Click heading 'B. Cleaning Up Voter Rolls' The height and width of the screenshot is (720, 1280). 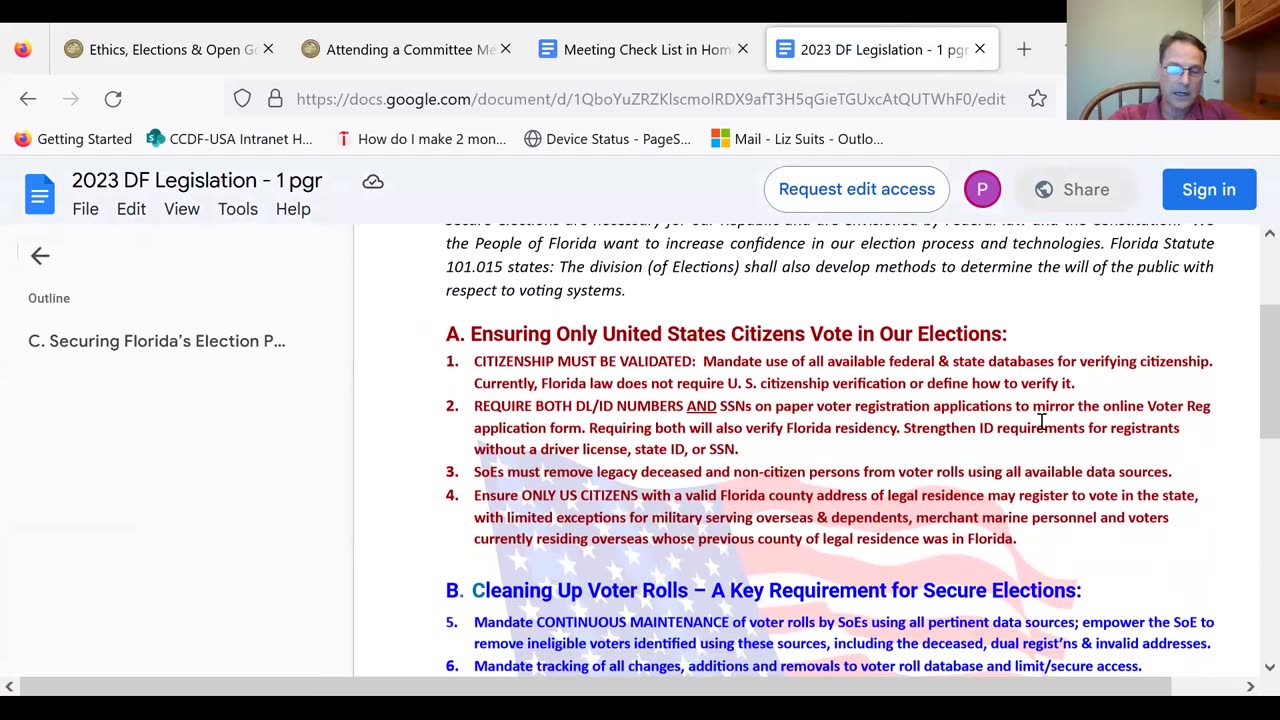[763, 590]
